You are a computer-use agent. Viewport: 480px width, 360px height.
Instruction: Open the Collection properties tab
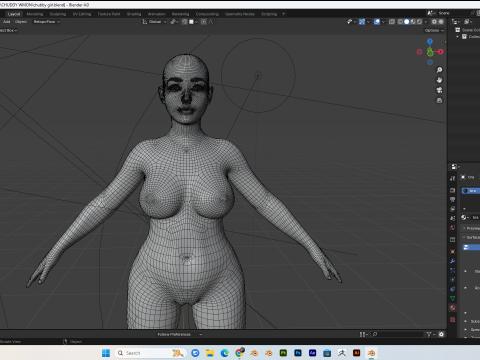coord(452,240)
